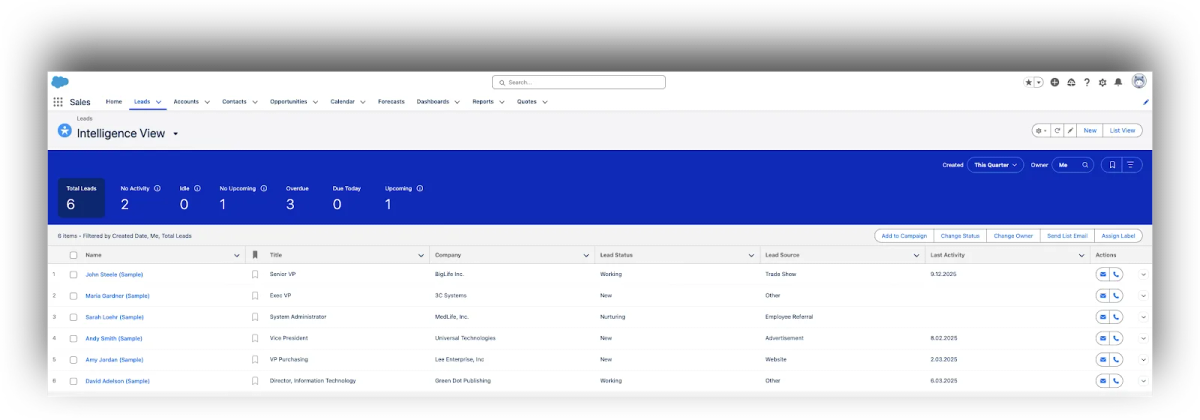Call John Steele via phone icon
The width and height of the screenshot is (1200, 420).
point(1116,273)
